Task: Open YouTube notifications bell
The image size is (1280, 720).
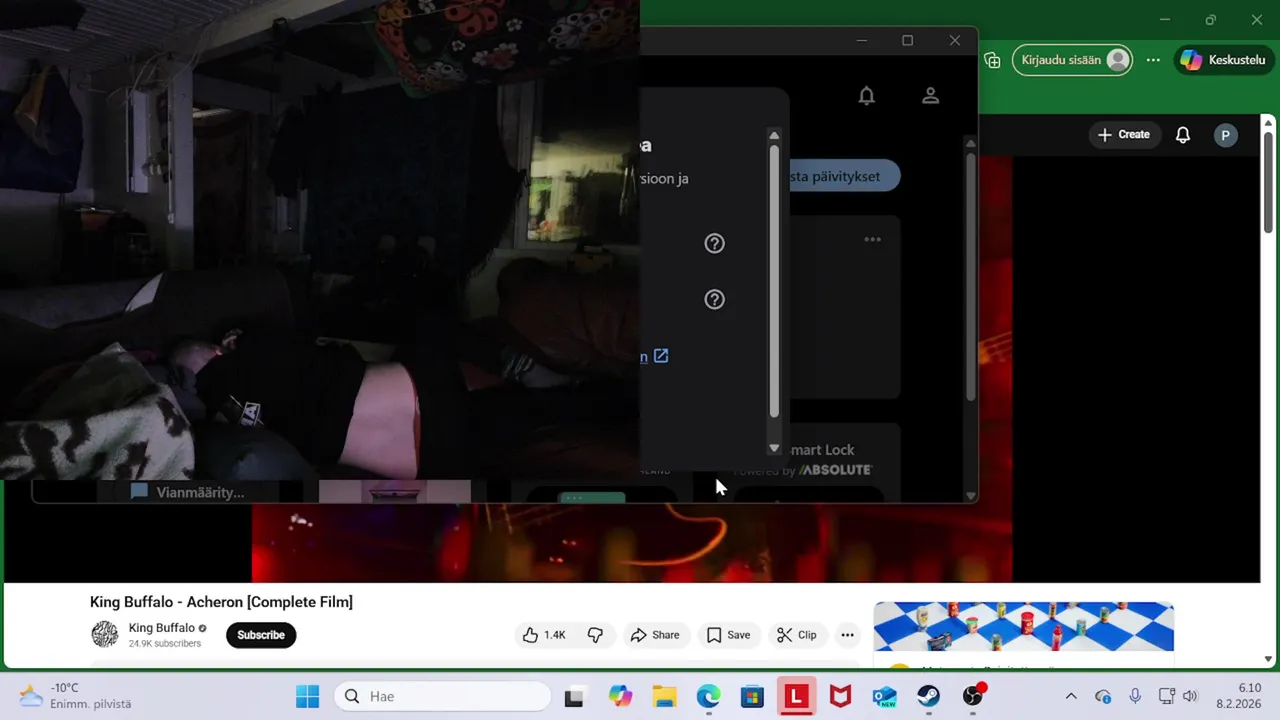Action: 1183,135
